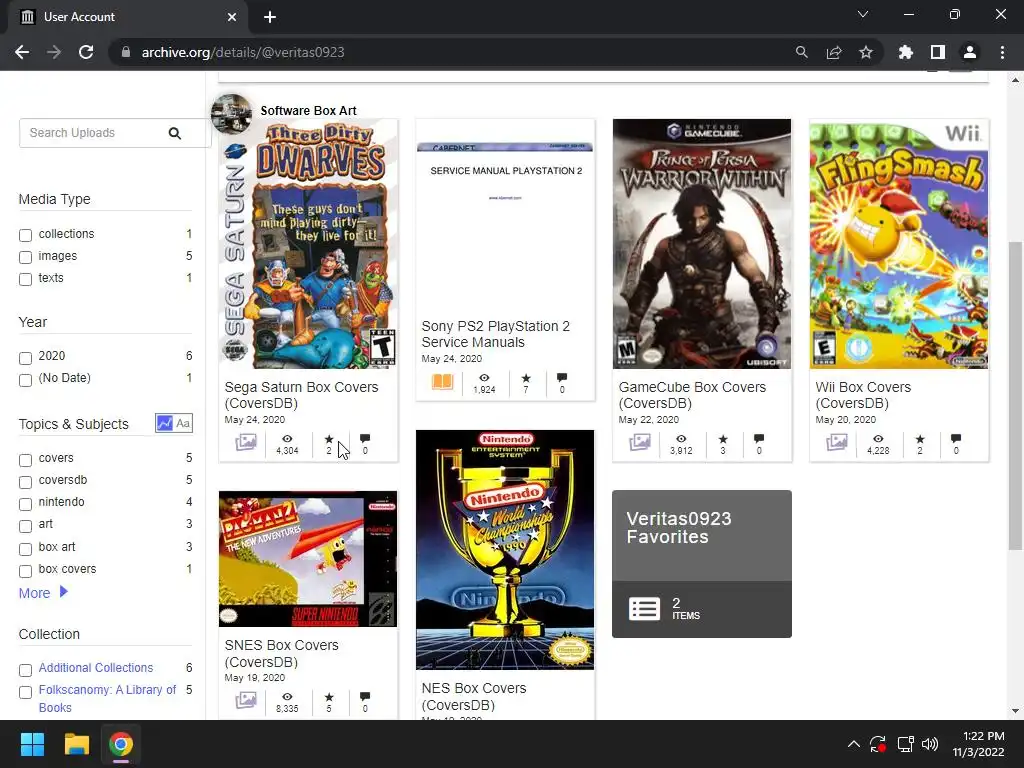
Task: Open FlingSmash Wii cover thumbnail
Action: point(899,244)
